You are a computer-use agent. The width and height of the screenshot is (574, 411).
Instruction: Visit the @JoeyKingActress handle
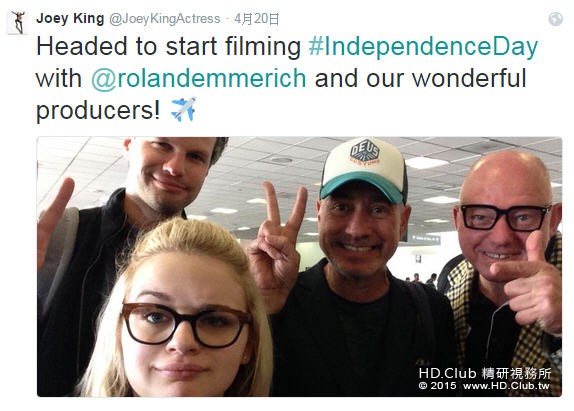tap(165, 19)
